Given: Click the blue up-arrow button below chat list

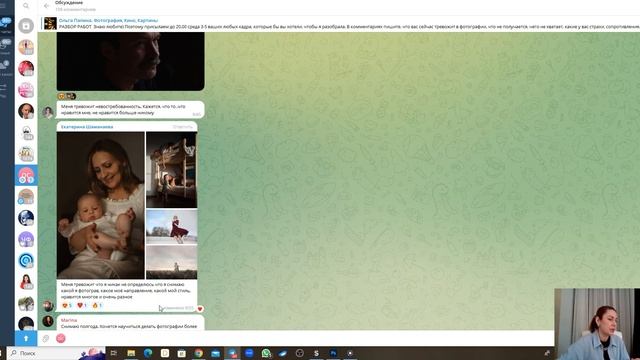Looking at the screenshot, I should point(26,338).
